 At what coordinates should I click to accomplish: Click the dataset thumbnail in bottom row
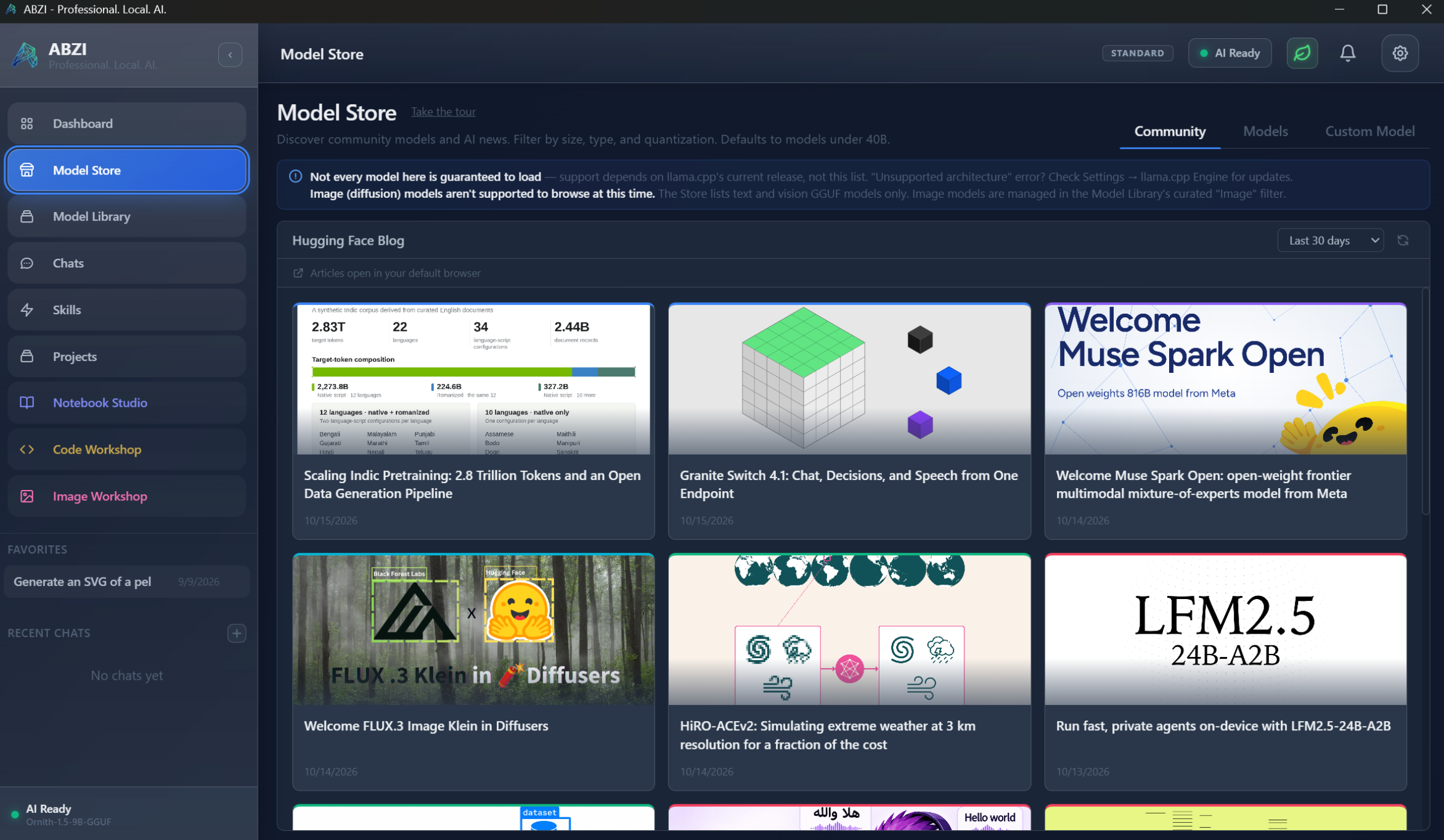pos(473,818)
